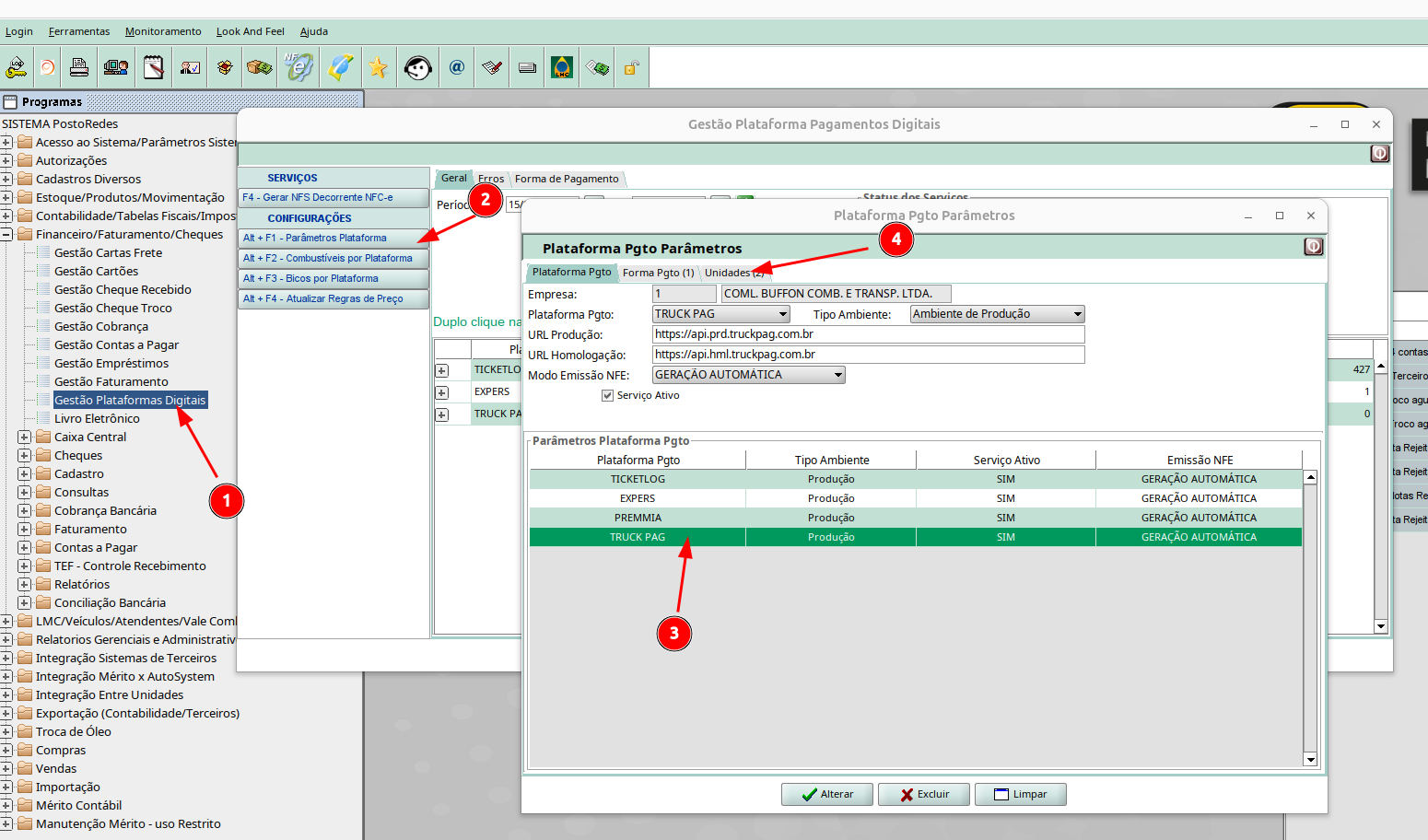Open the Ferramentas menu

pos(79,31)
